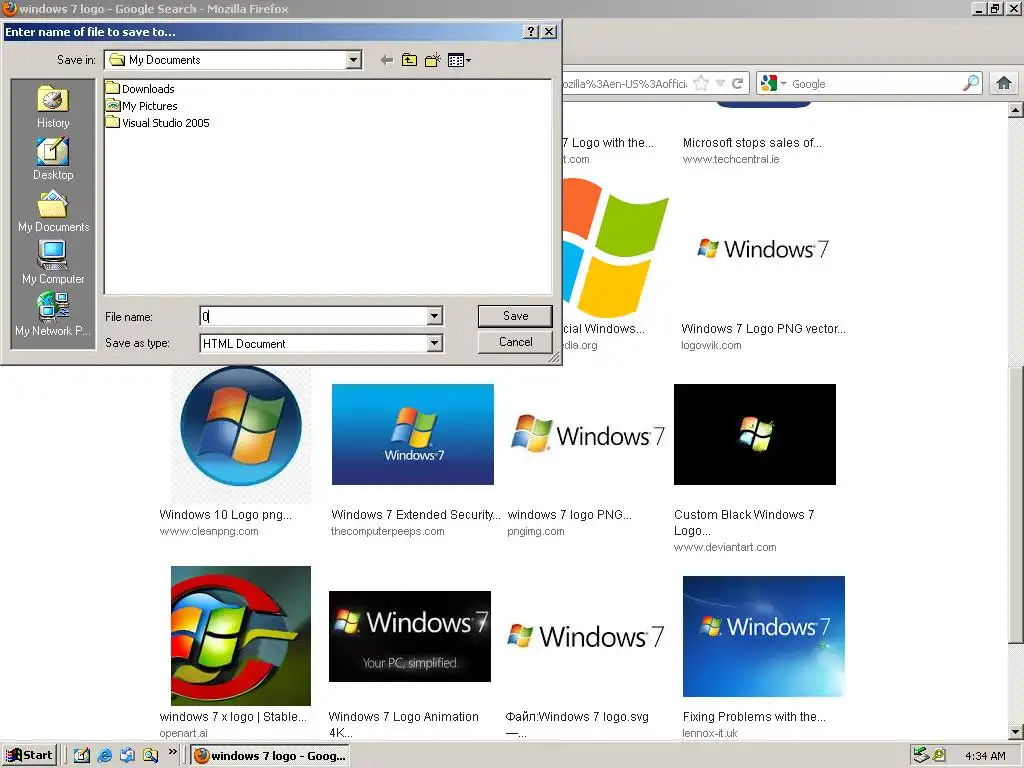The image size is (1024, 768).
Task: Click the Show Desktop quick launch icon
Action: [82, 755]
